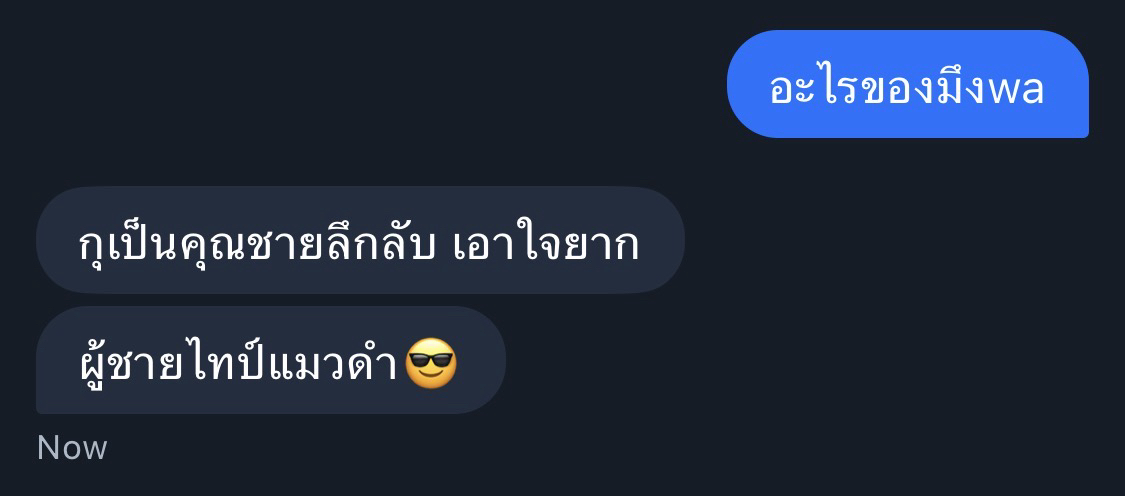Click the squared tail corner of the last gray bubble

coord(43,407)
